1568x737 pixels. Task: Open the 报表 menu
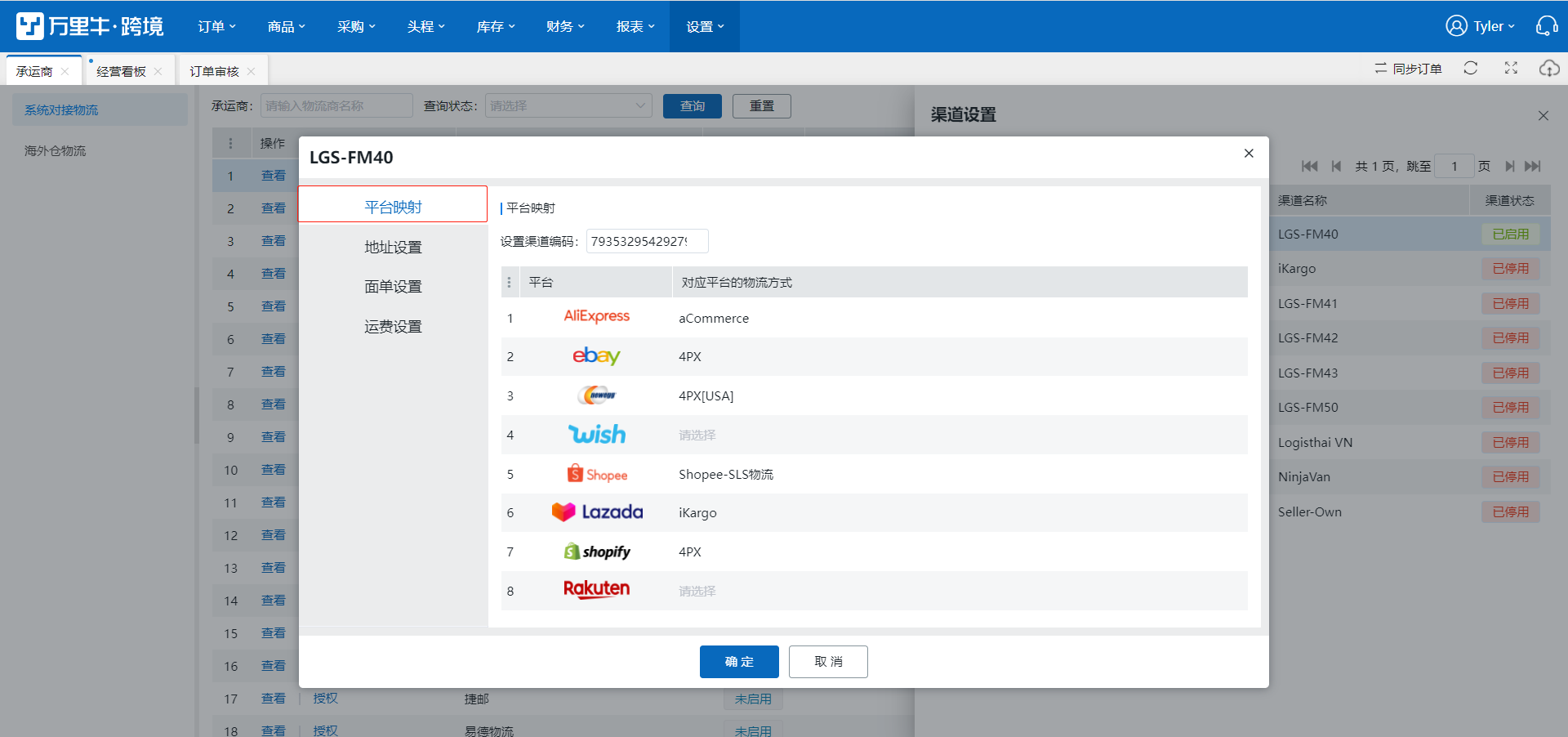(x=635, y=26)
